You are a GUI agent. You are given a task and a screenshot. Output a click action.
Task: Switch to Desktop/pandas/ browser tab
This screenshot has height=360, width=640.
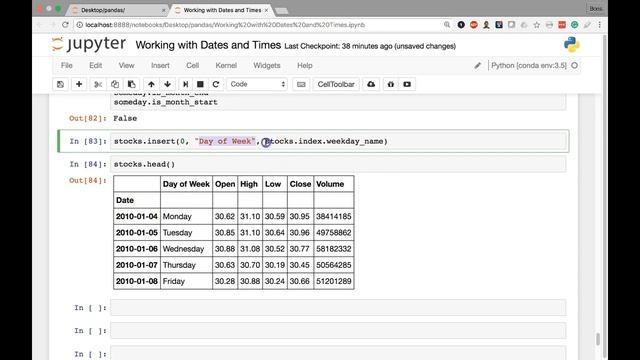(118, 10)
